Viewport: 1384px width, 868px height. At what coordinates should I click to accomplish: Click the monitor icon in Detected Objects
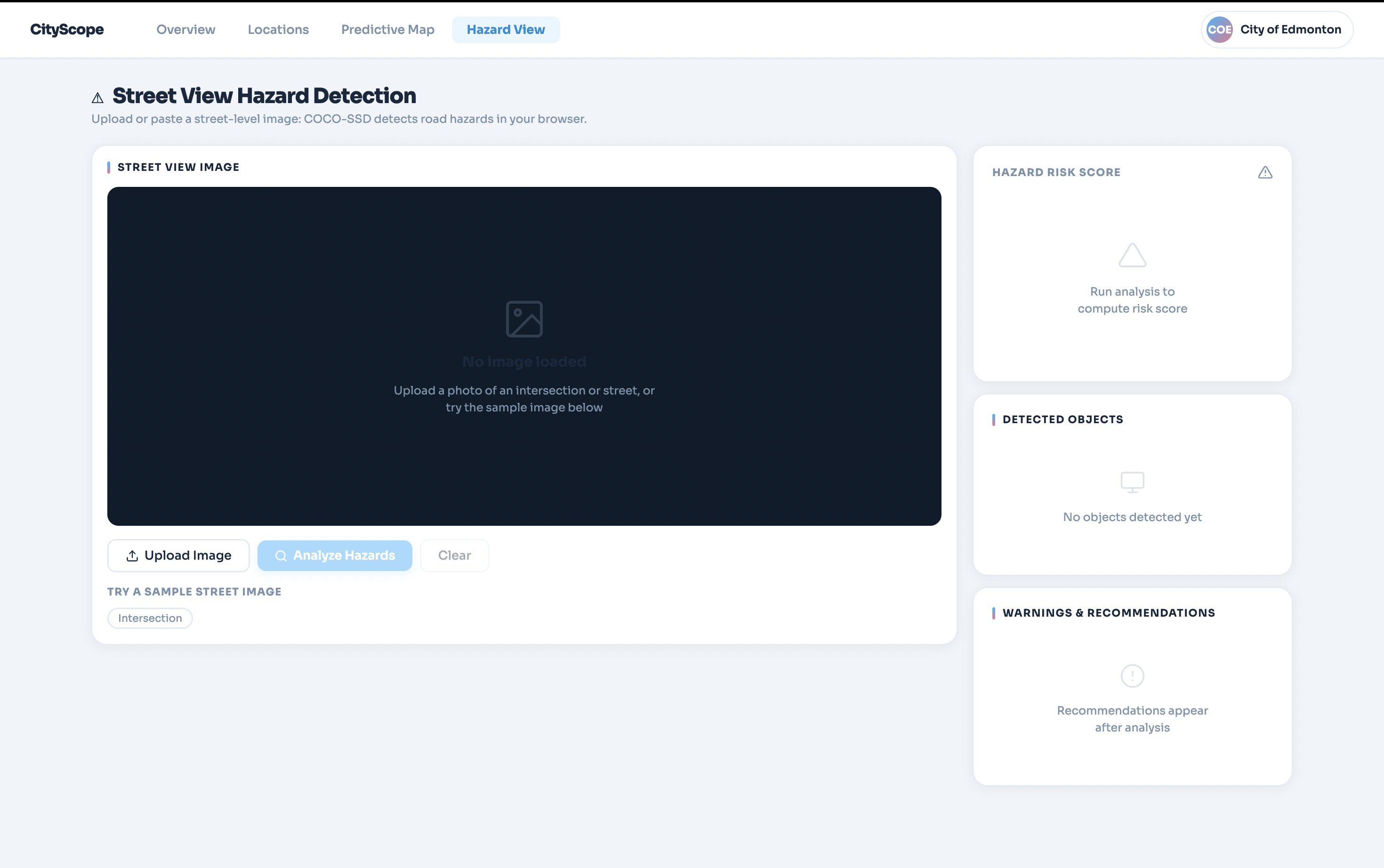click(x=1132, y=482)
